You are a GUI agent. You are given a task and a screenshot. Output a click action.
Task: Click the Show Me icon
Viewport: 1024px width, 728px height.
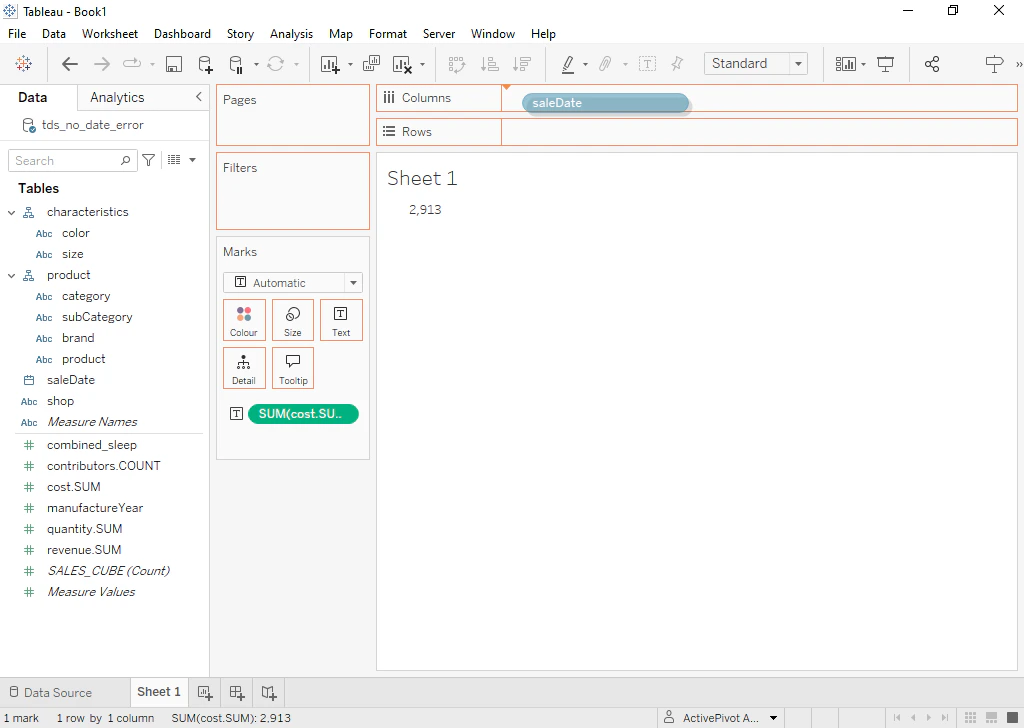pos(994,63)
